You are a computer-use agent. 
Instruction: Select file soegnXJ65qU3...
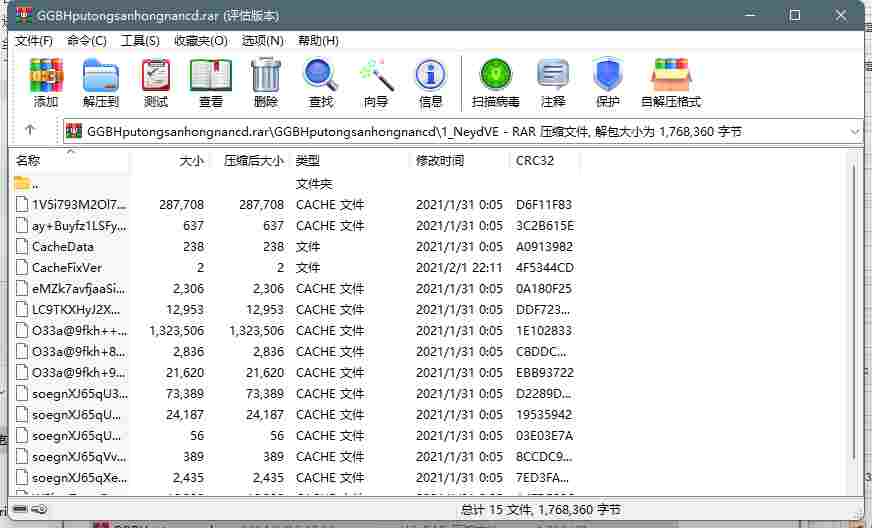80,393
